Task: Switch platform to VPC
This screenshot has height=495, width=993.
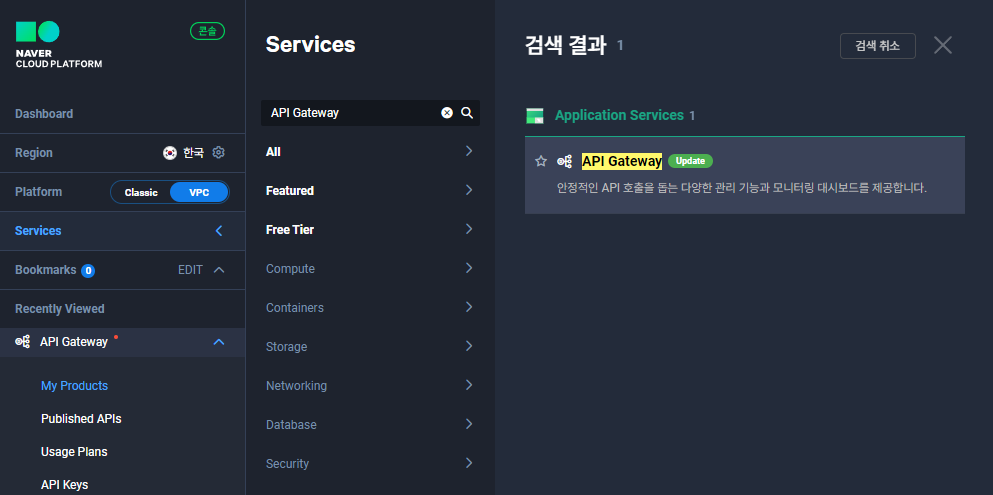Action: [199, 192]
